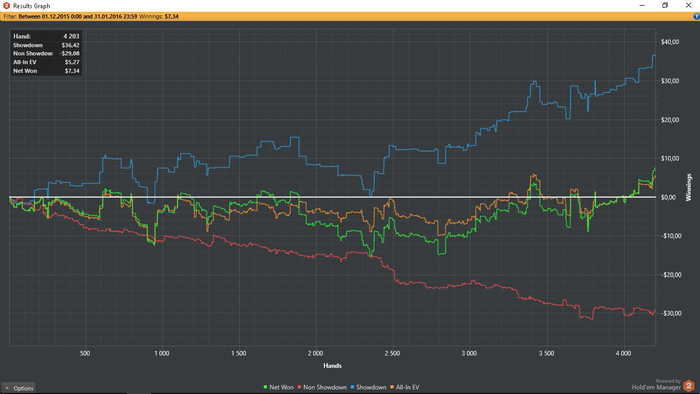Click the 1 000 x-axis tick label

pos(162,353)
